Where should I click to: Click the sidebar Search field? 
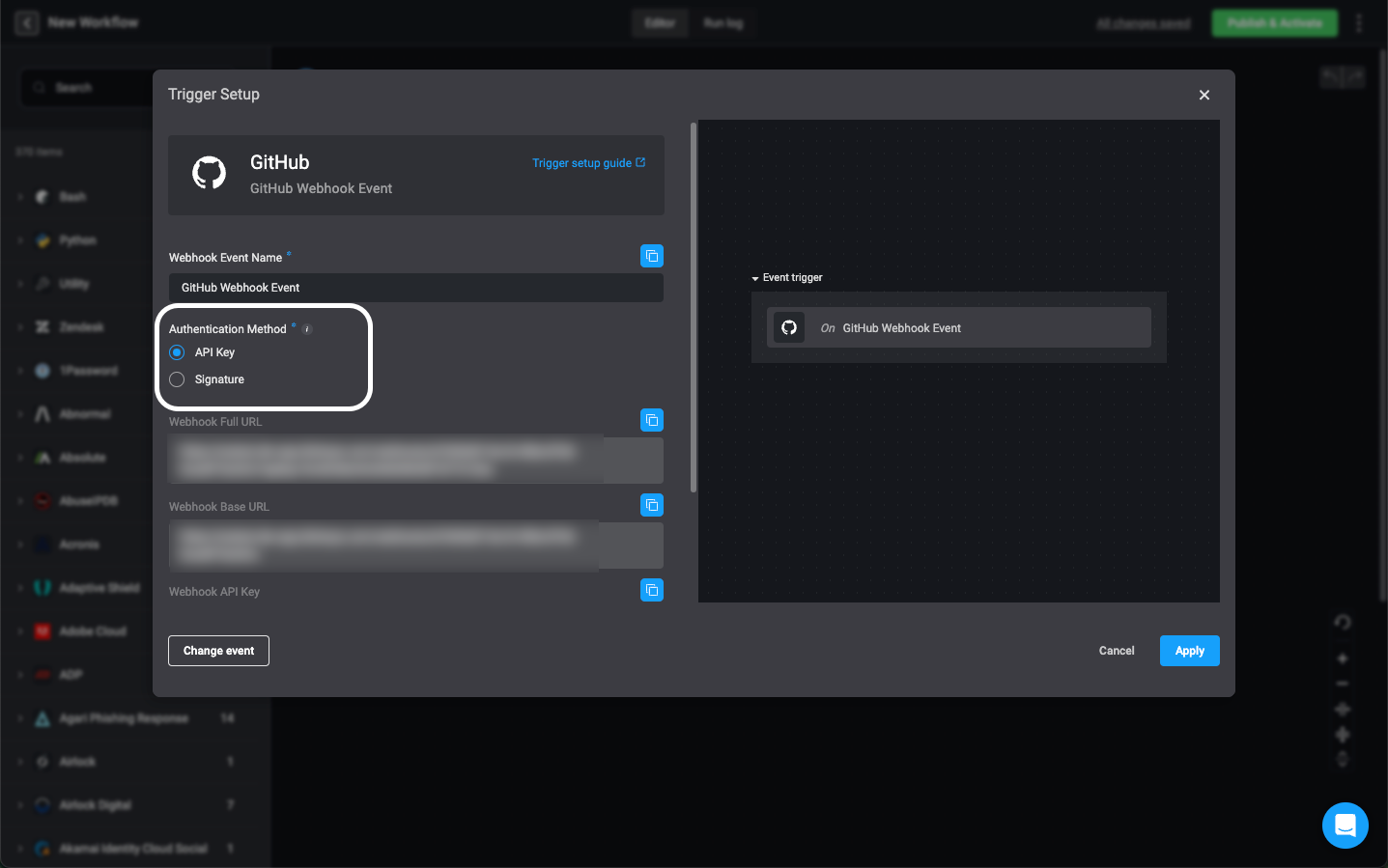pyautogui.click(x=87, y=88)
